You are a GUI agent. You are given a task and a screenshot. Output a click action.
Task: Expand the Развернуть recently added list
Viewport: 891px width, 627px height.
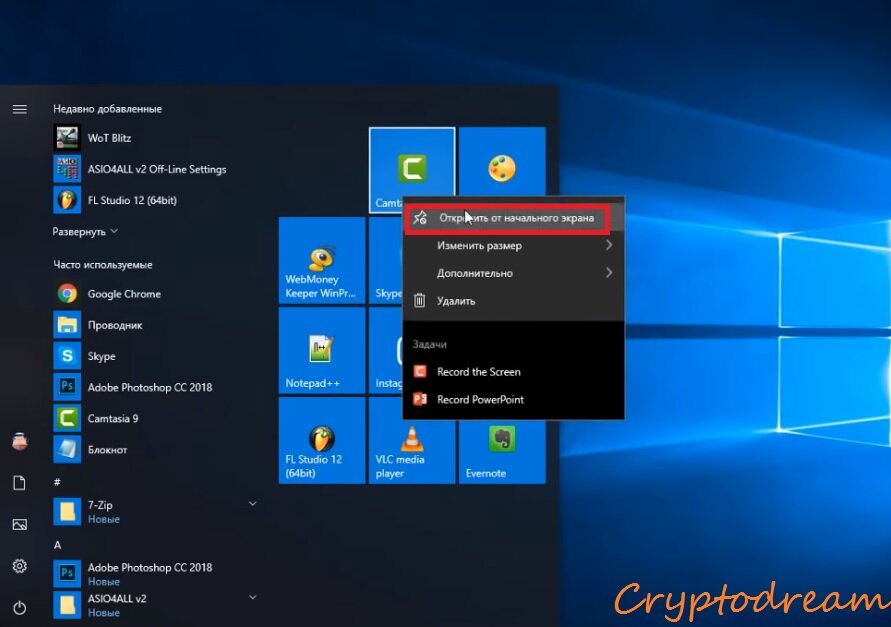85,231
